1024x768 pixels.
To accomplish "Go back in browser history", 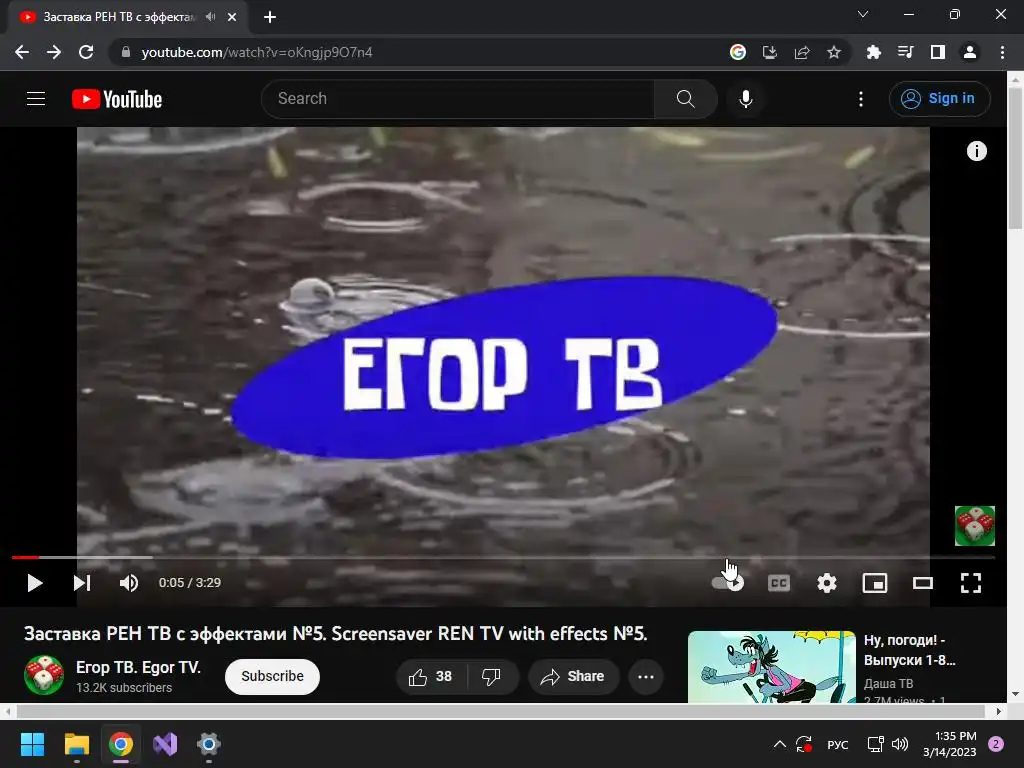I will (22, 52).
